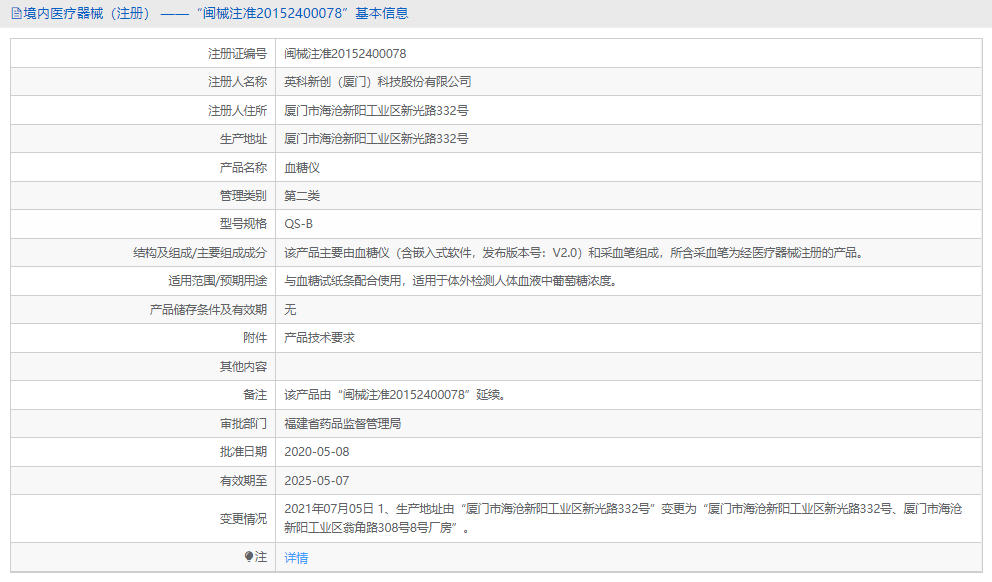Select the approval date 2020-05-08 cell

[x=319, y=451]
